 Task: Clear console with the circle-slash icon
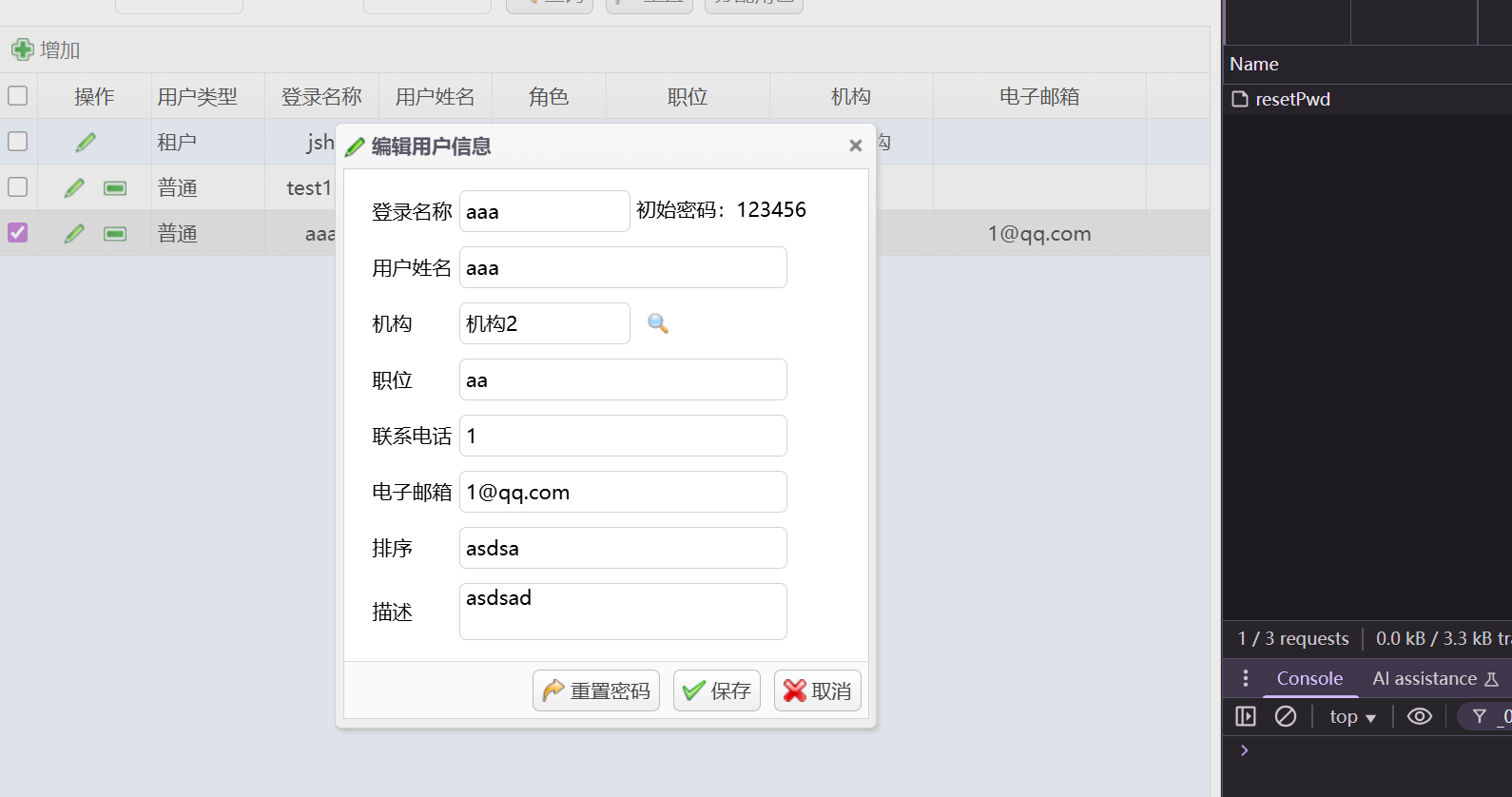coord(1285,716)
